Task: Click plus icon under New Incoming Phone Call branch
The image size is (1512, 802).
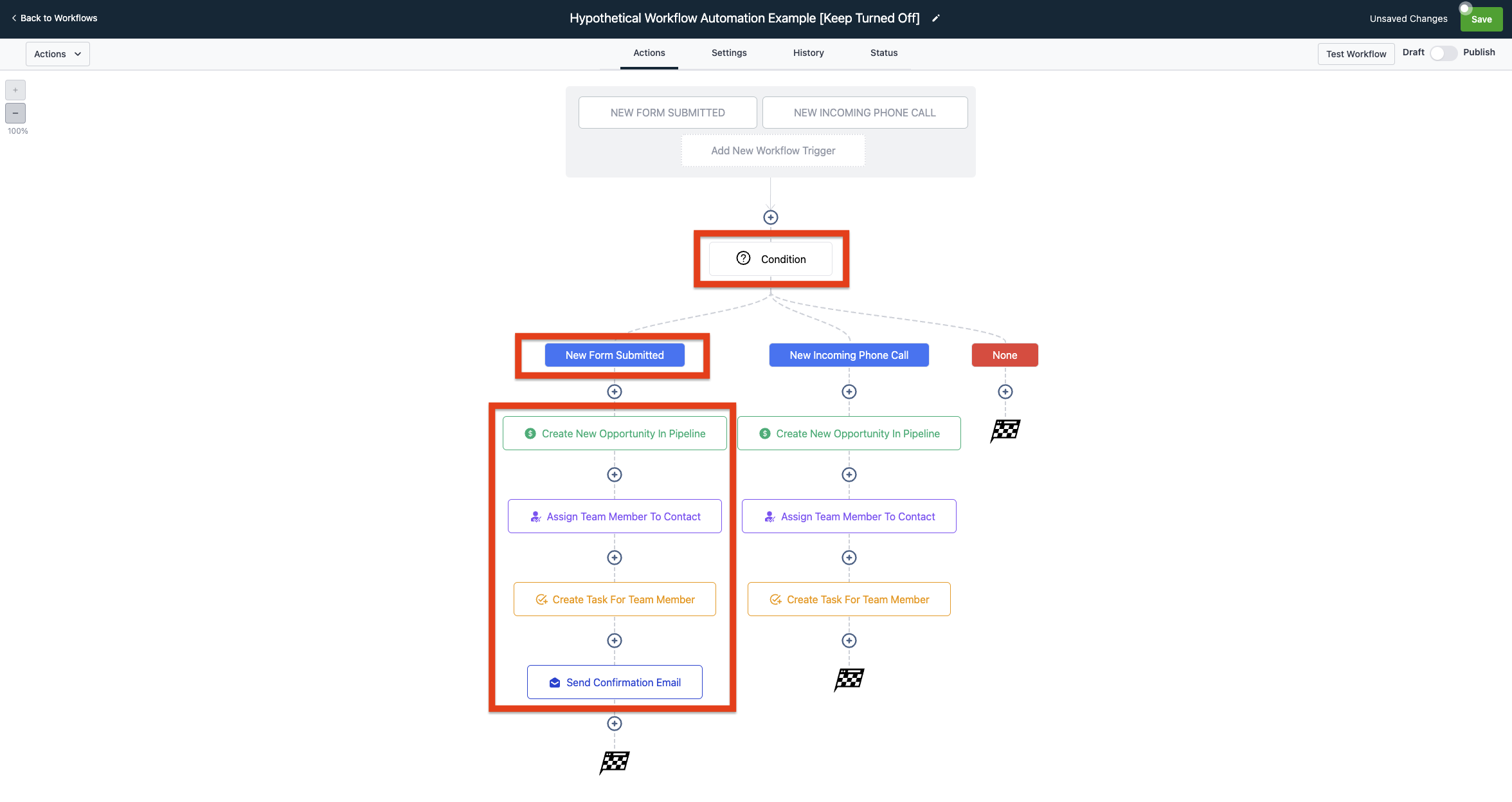Action: pos(849,392)
